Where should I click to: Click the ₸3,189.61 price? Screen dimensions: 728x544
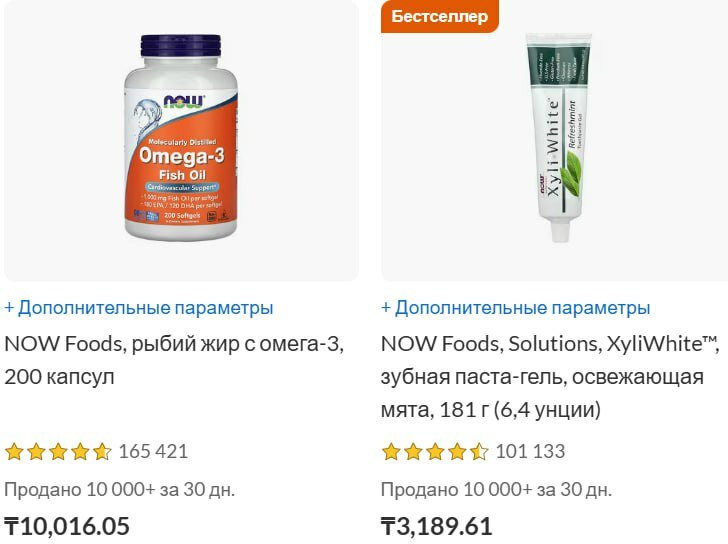(x=436, y=526)
